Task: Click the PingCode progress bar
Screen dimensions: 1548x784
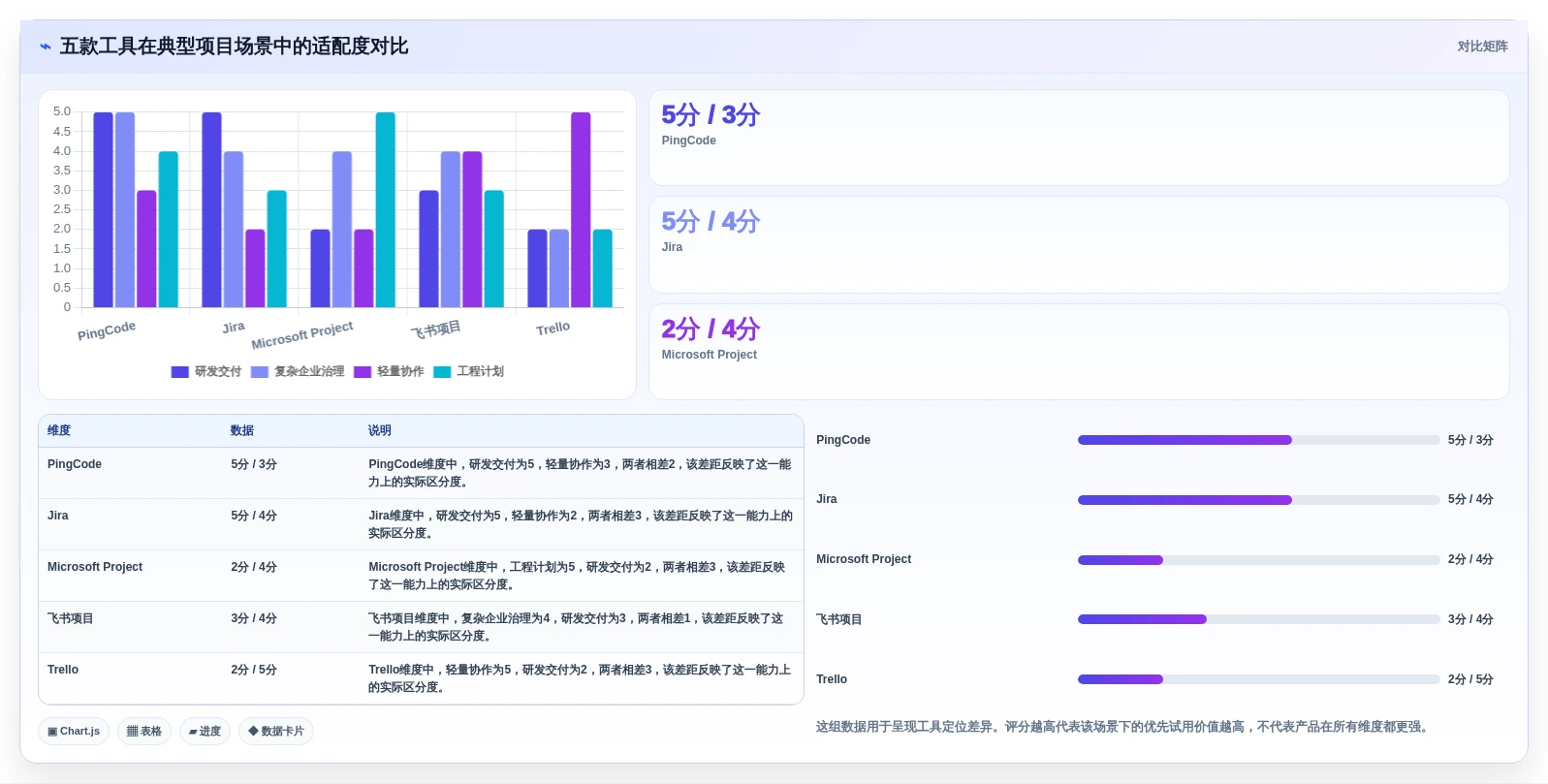Action: (1258, 440)
